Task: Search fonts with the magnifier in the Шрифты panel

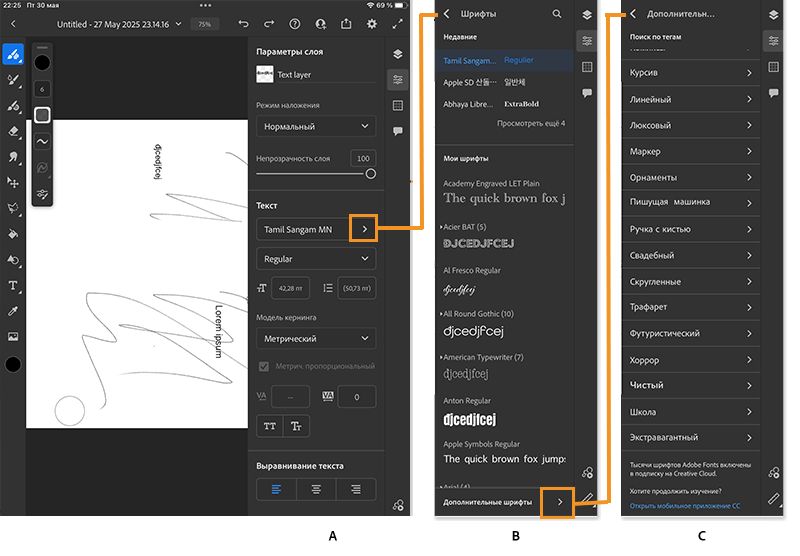Action: click(557, 14)
